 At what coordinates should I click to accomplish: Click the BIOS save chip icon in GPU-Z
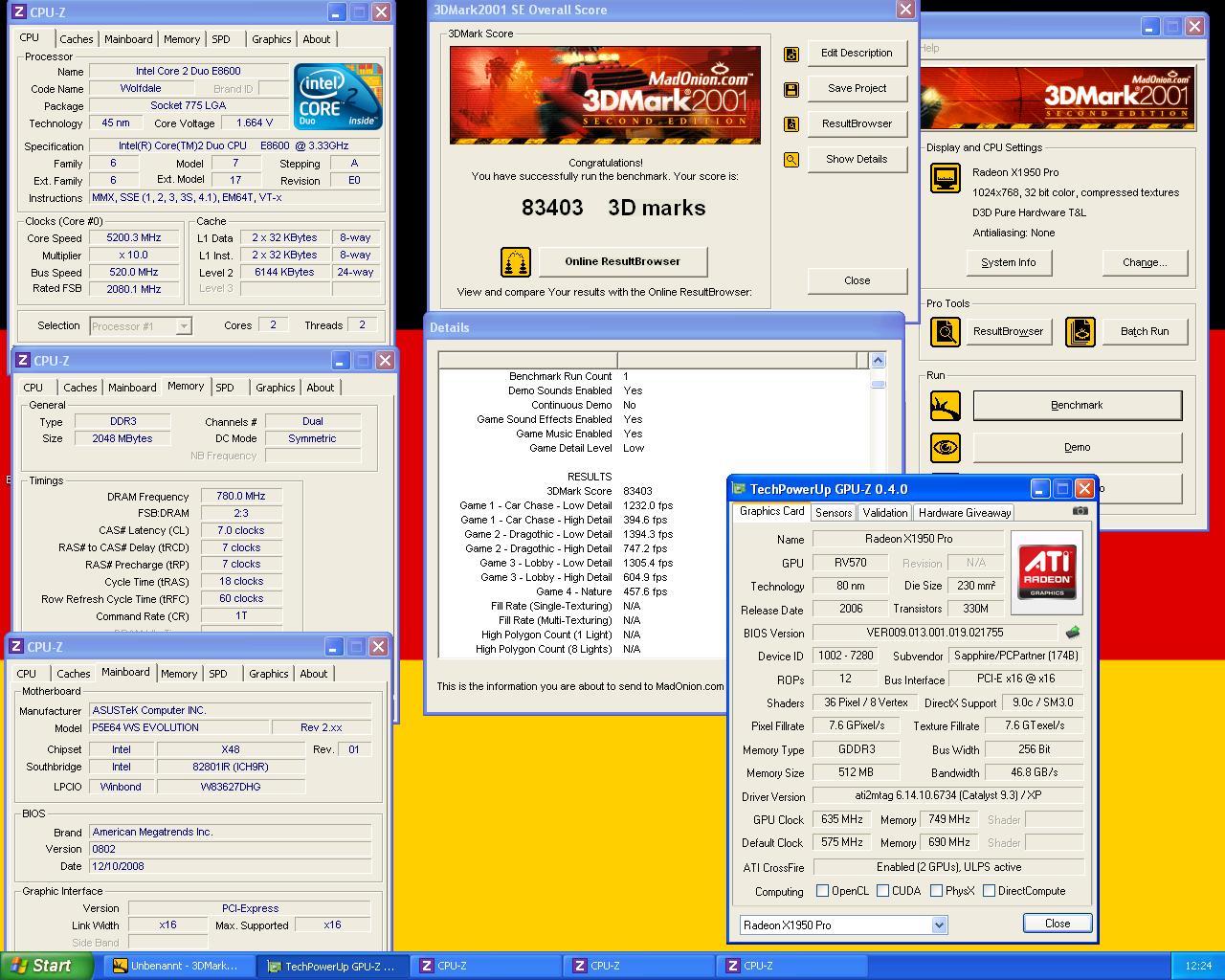coord(1073,633)
